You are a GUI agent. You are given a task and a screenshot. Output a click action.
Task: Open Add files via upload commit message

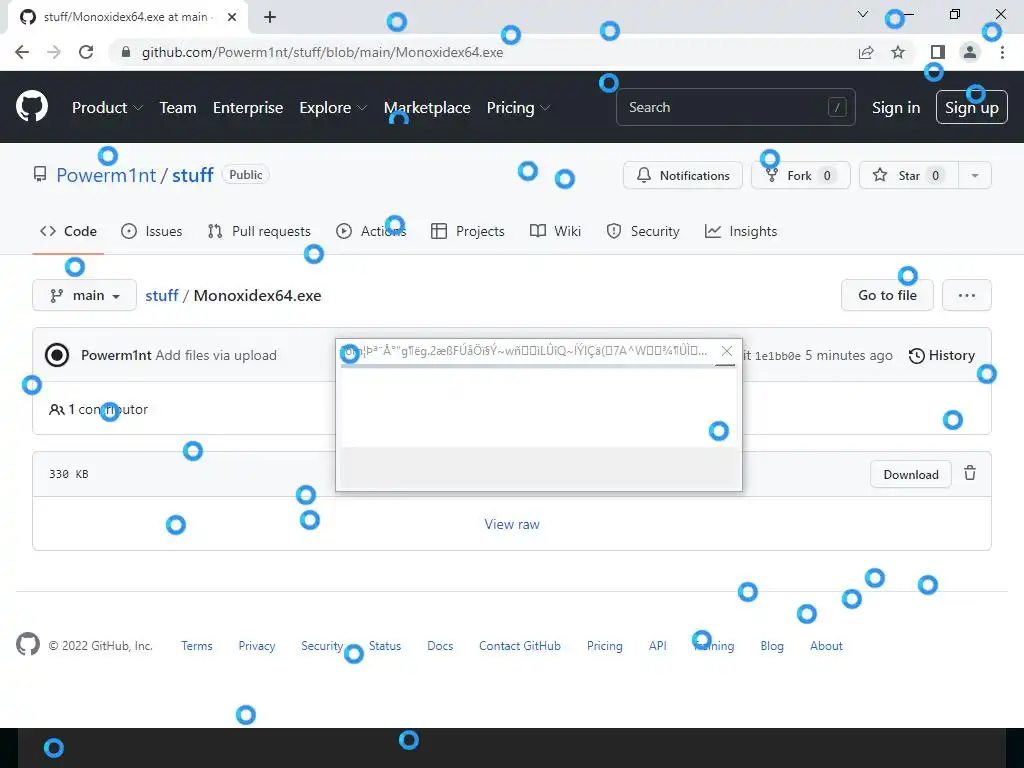tap(216, 355)
